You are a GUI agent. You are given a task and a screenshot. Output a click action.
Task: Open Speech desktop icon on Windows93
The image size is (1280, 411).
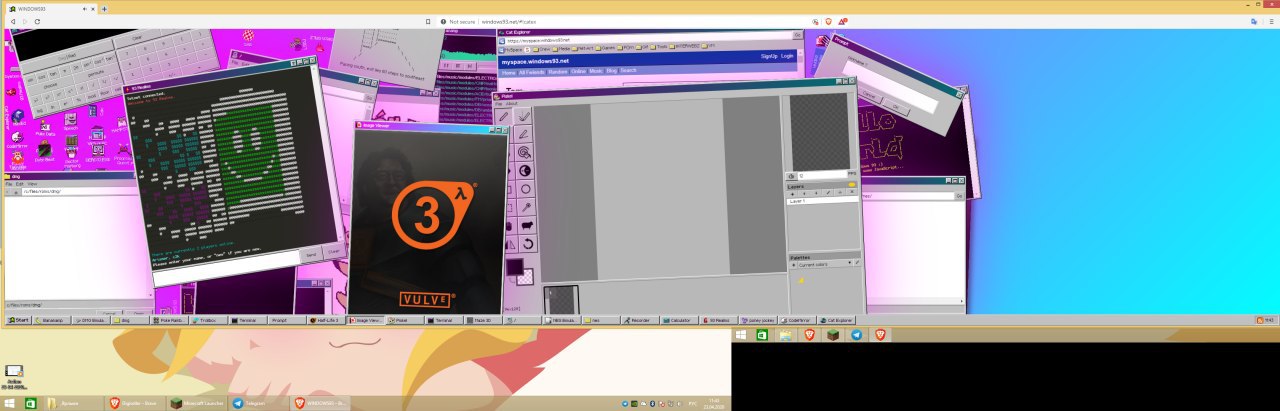coord(71,122)
